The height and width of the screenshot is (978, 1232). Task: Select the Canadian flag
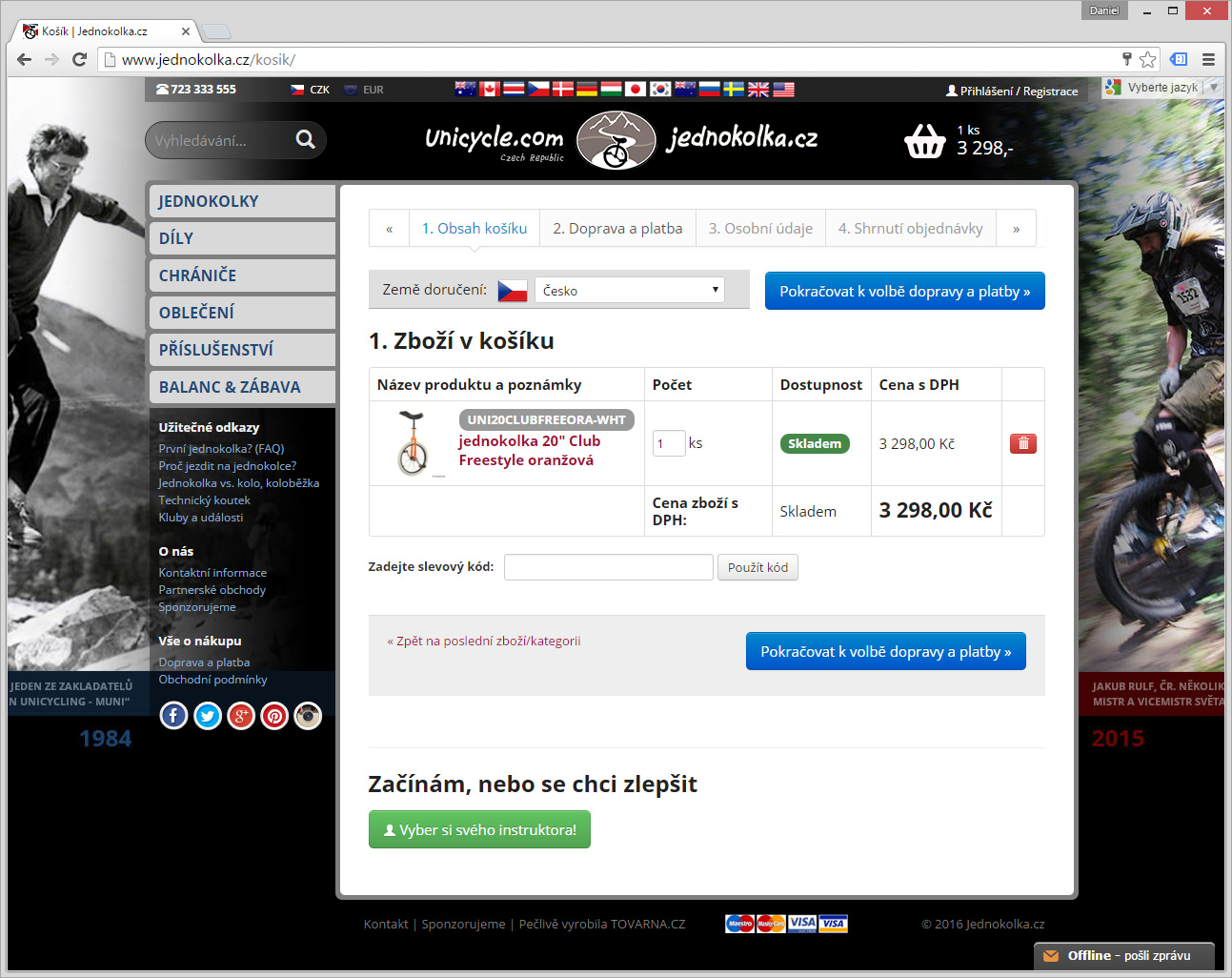pyautogui.click(x=490, y=89)
